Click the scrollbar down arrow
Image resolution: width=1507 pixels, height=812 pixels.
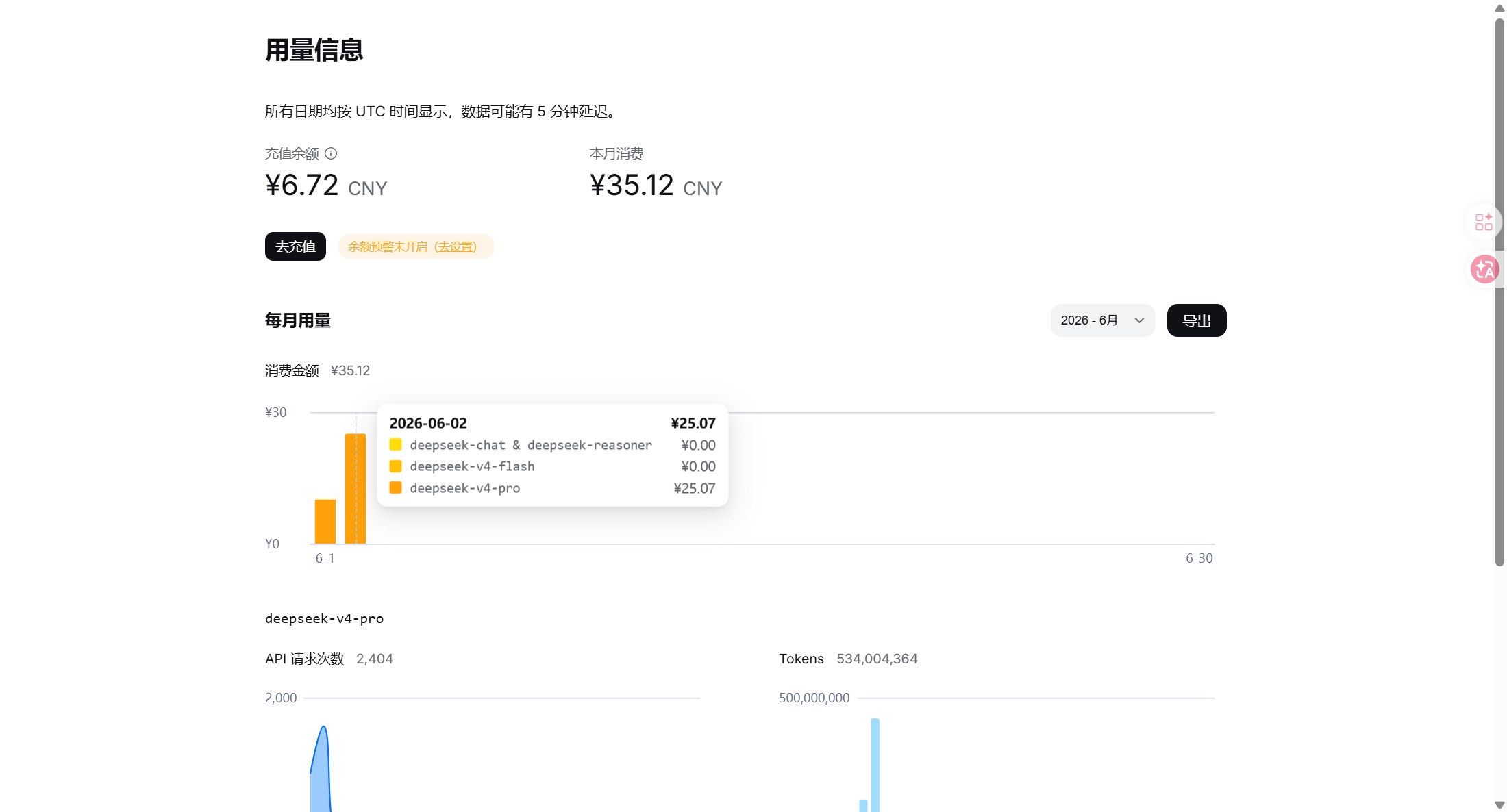point(1499,804)
